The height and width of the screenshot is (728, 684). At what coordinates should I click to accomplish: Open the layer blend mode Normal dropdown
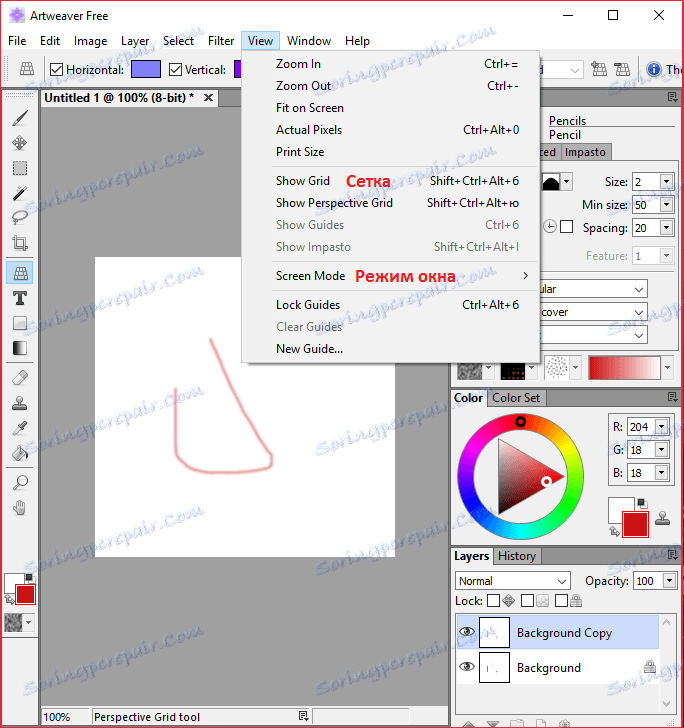(x=513, y=581)
